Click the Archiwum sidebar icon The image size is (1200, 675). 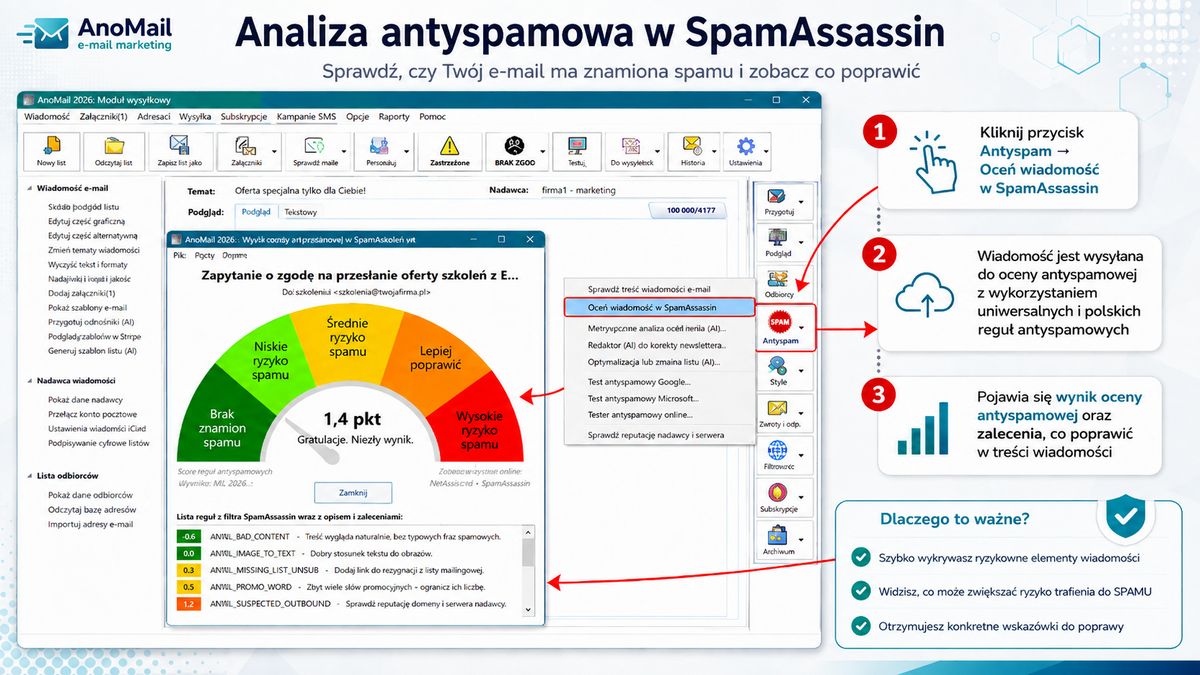[778, 536]
